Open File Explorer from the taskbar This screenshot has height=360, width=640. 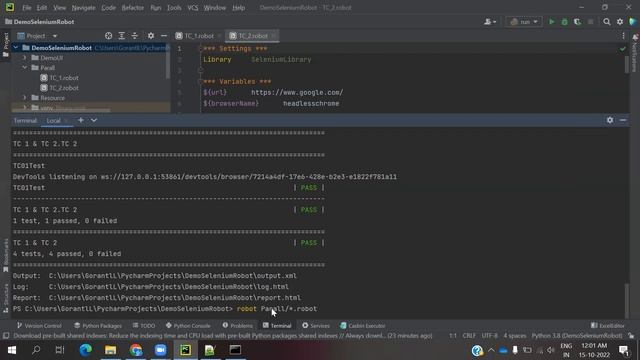point(111,350)
